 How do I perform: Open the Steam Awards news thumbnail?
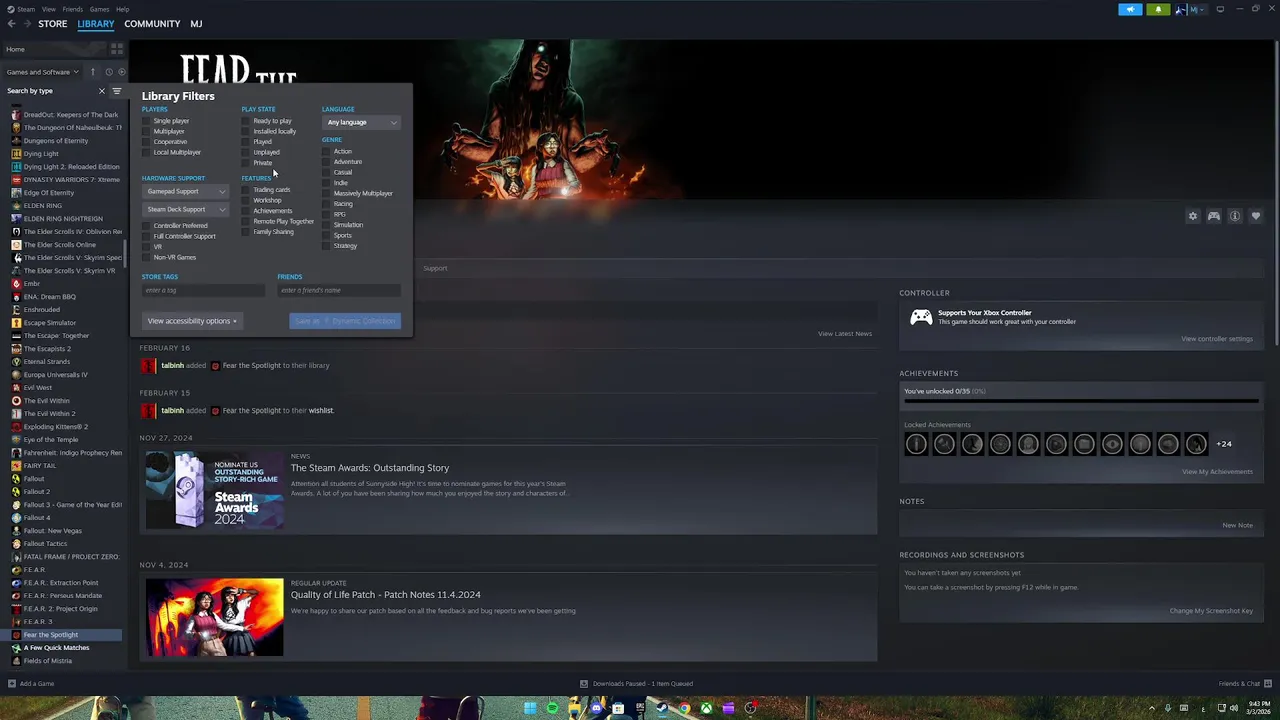(x=214, y=490)
